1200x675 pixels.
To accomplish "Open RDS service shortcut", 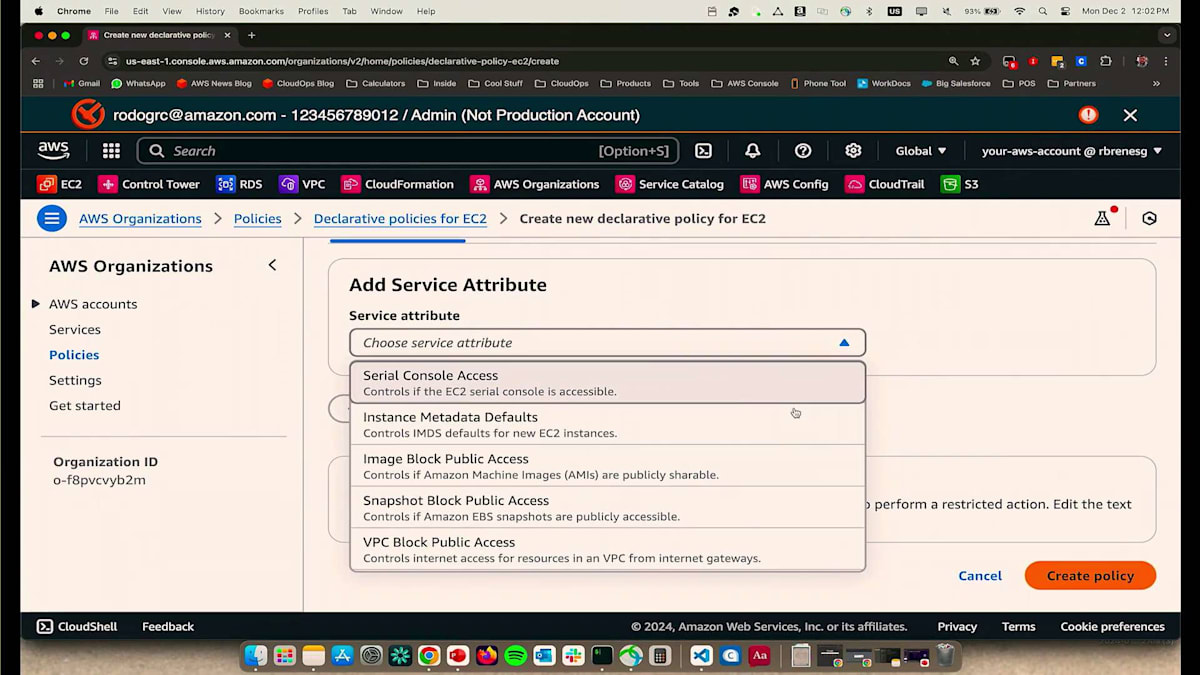I will 239,184.
